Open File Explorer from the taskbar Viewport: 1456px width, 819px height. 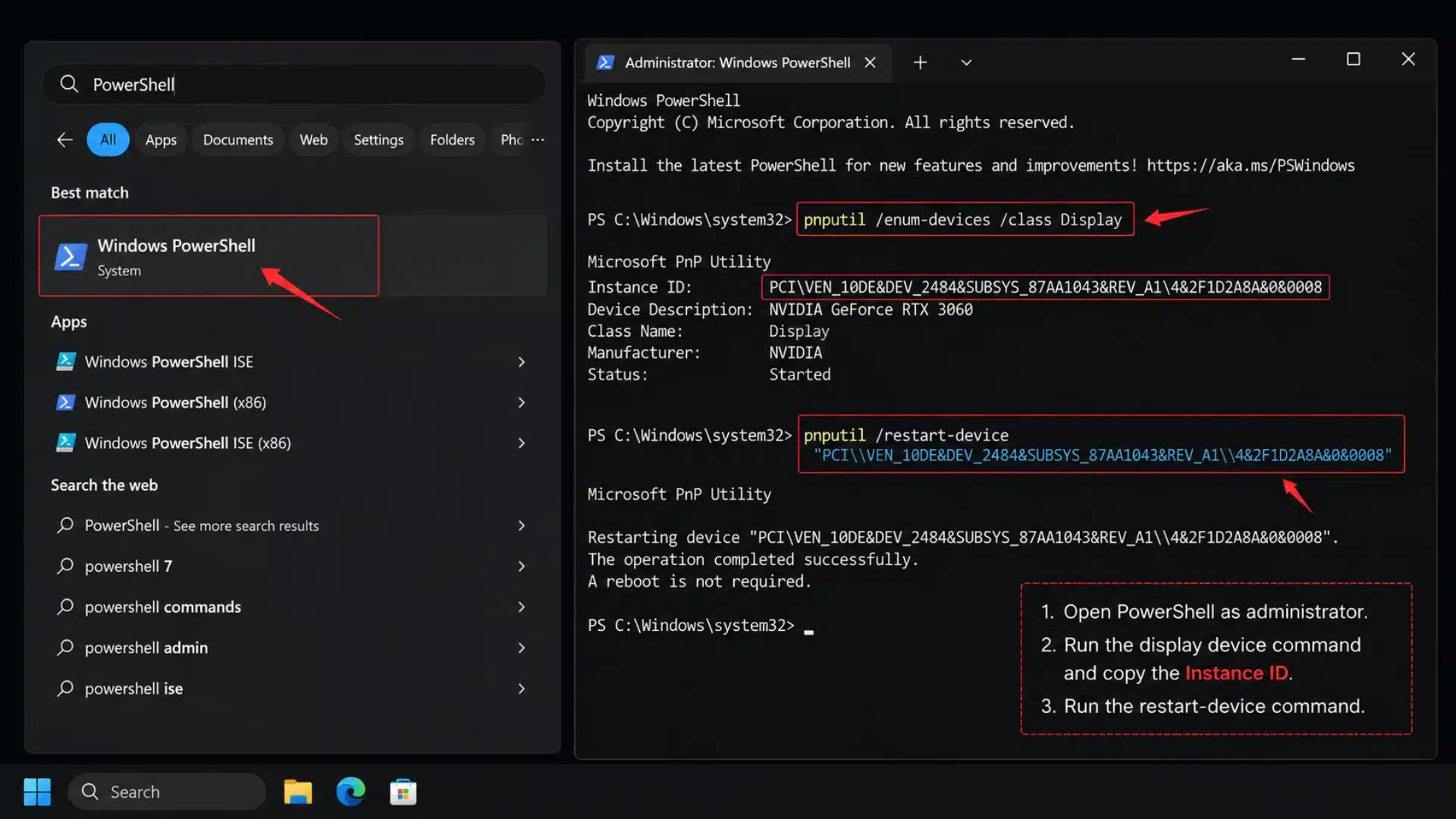[x=298, y=792]
